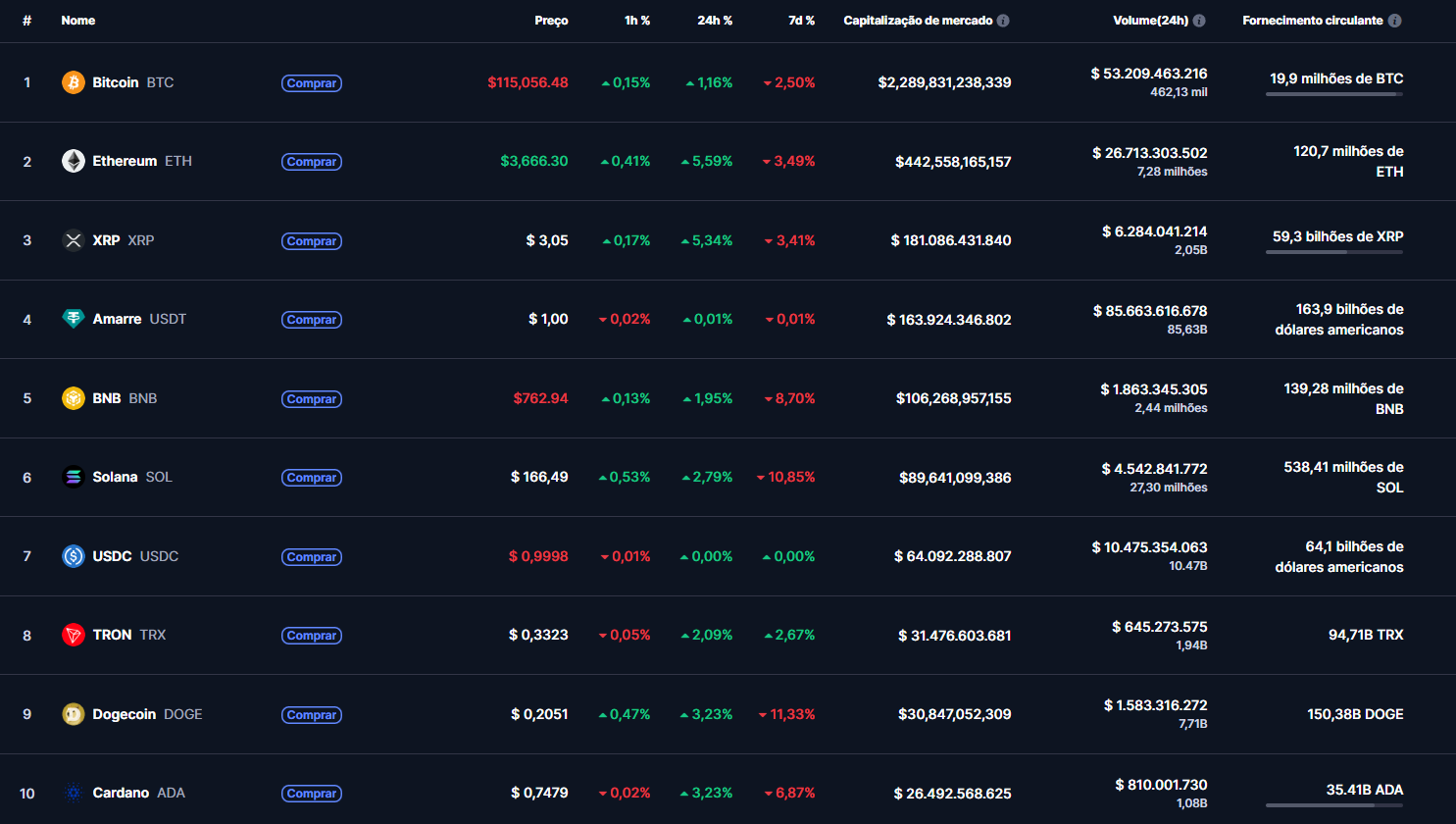Viewport: 1456px width, 824px height.
Task: Click Dogecoin supply 150,38B DOGE
Action: 1355,714
